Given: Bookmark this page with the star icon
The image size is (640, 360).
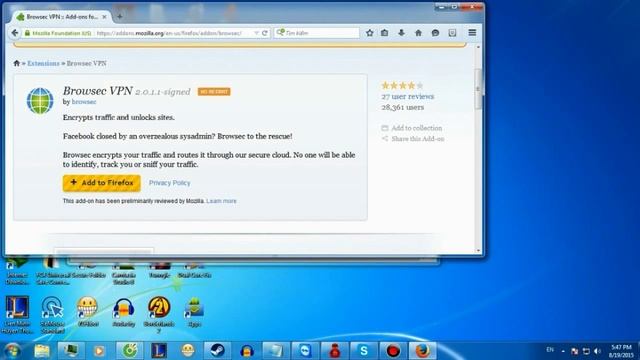Looking at the screenshot, I should click(x=370, y=33).
